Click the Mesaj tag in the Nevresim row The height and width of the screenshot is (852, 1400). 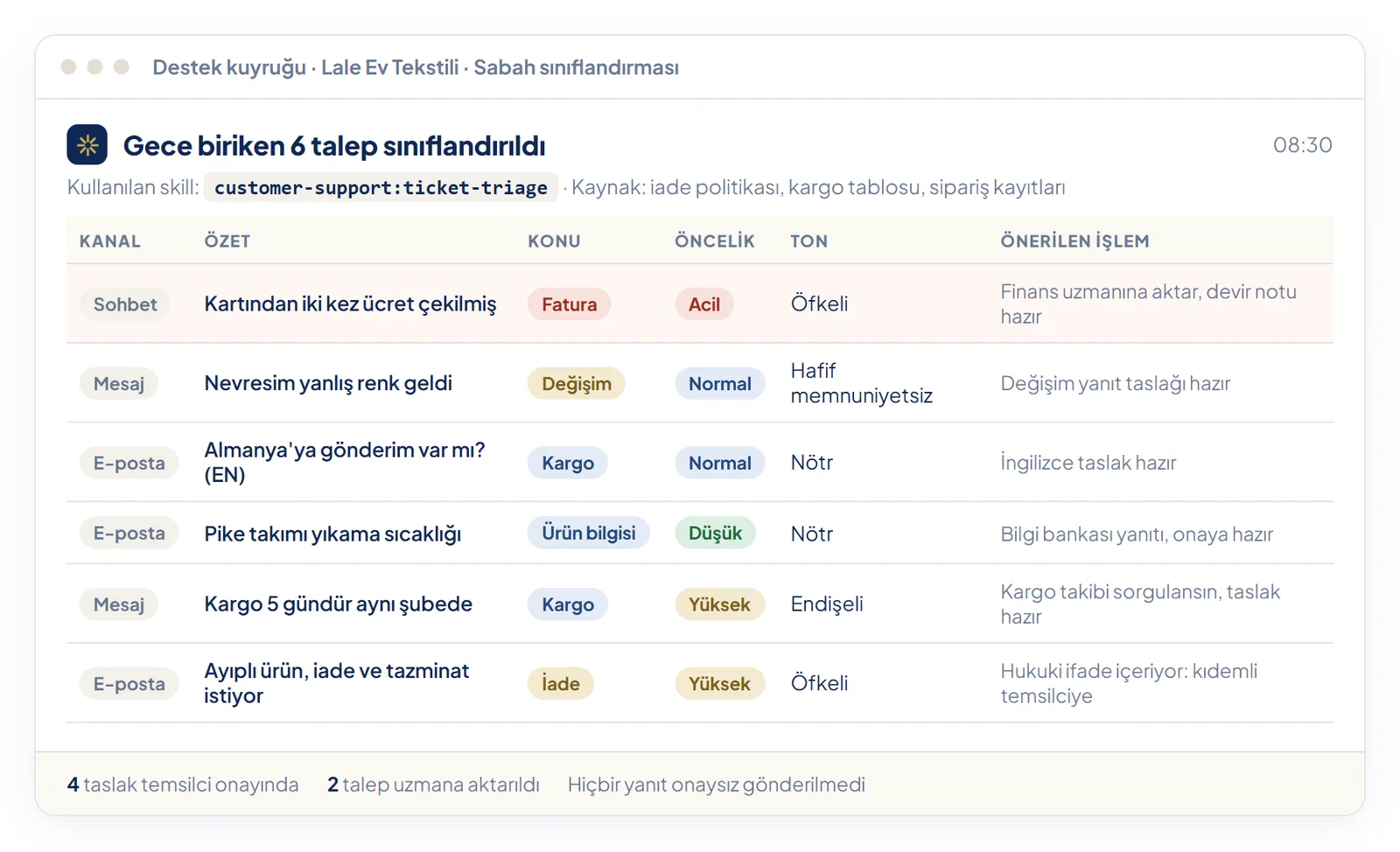click(x=119, y=384)
